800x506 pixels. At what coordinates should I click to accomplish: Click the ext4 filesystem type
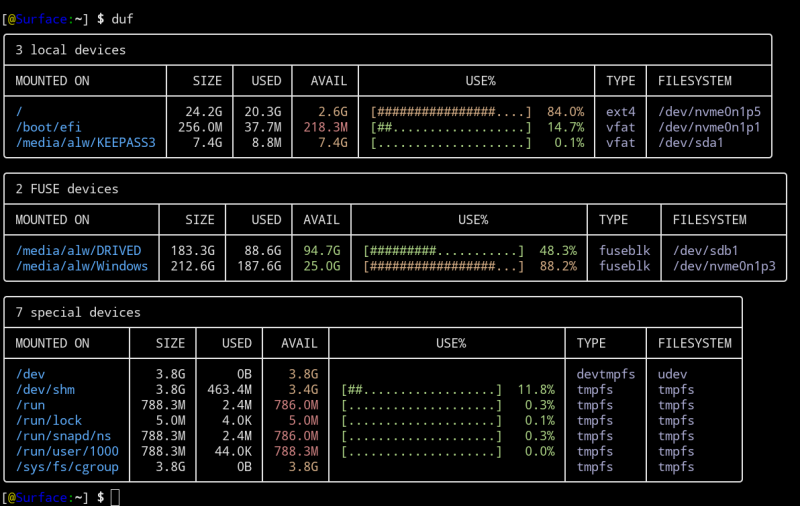(x=620, y=111)
